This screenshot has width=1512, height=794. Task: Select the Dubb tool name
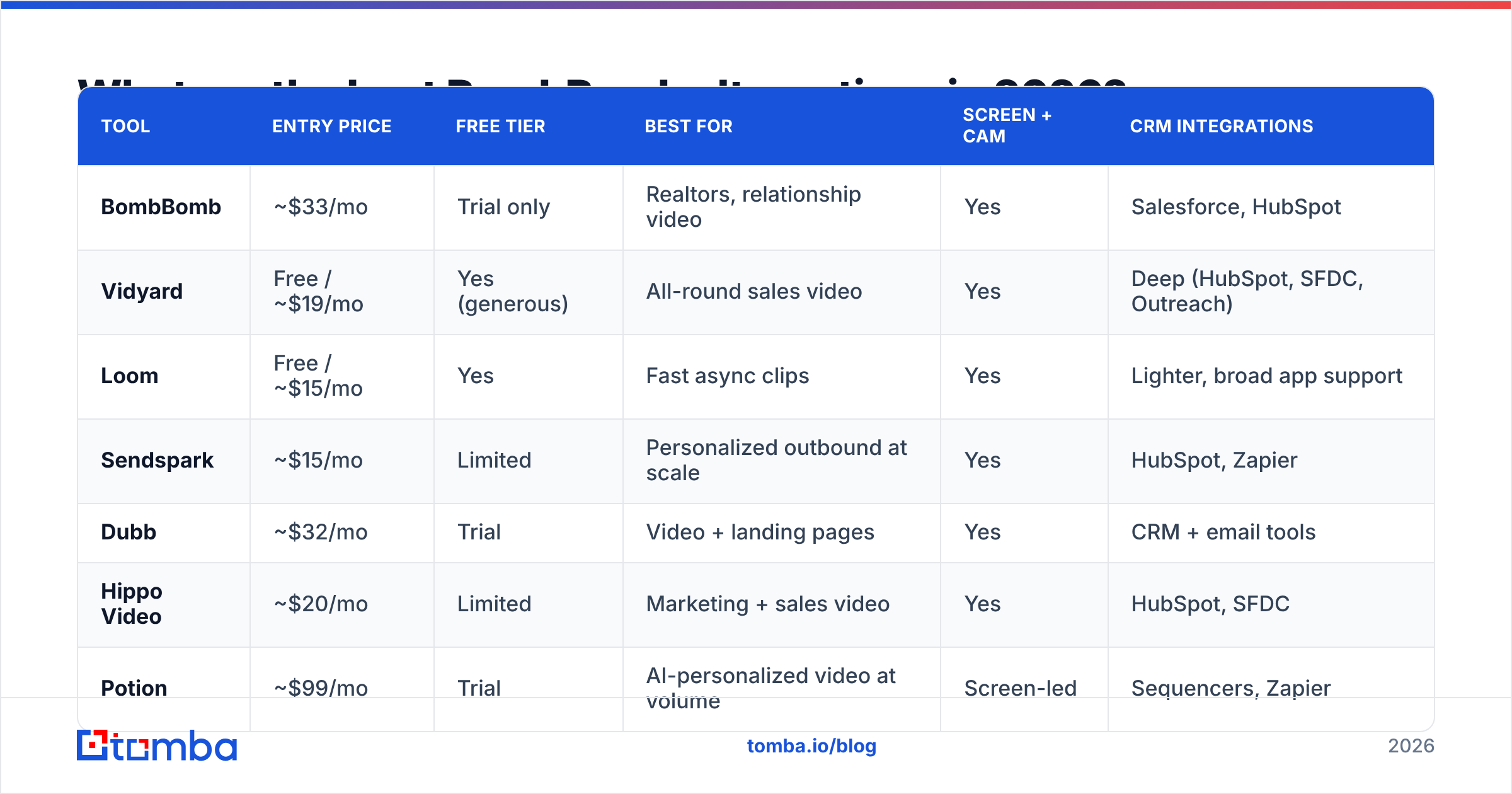pyautogui.click(x=129, y=532)
